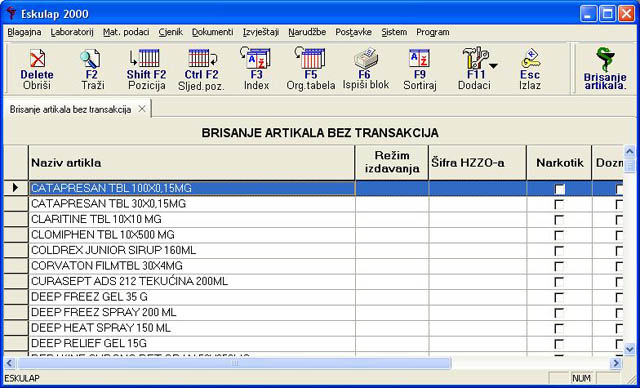Click horizontal scrollbar right arrow
Image resolution: width=640 pixels, height=388 pixels.
(x=616, y=363)
